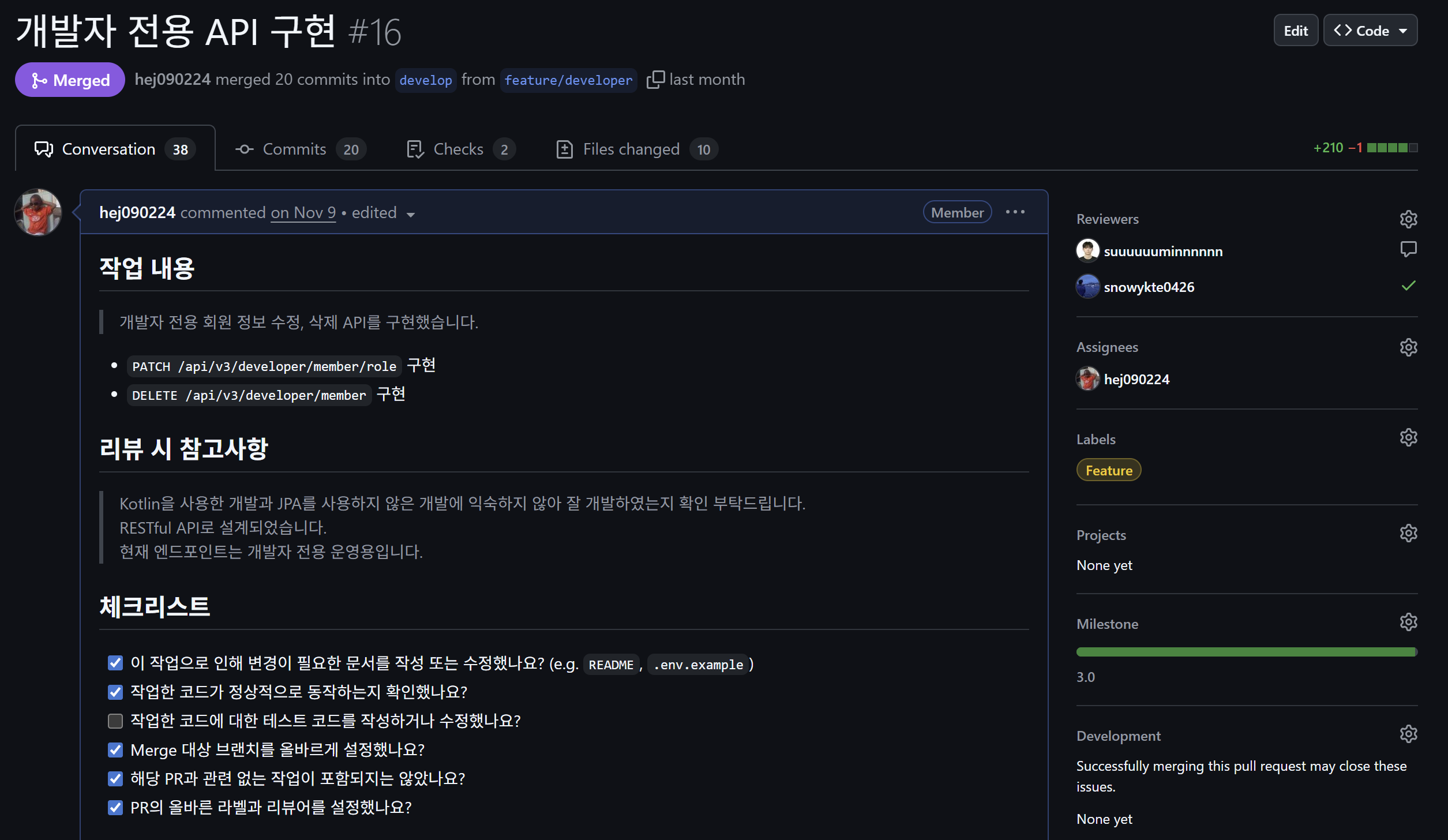Viewport: 1448px width, 840px height.
Task: Open Projects settings gear
Action: [1408, 534]
